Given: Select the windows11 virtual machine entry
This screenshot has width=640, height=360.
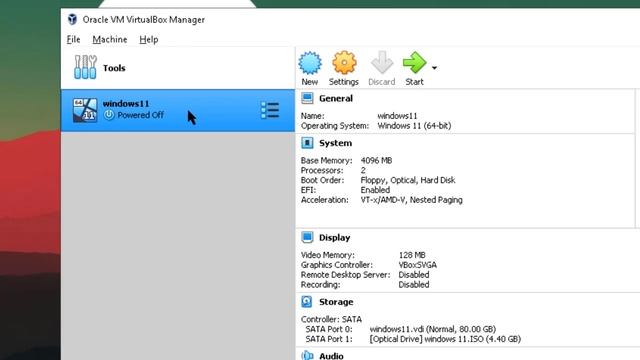Looking at the screenshot, I should [x=178, y=110].
